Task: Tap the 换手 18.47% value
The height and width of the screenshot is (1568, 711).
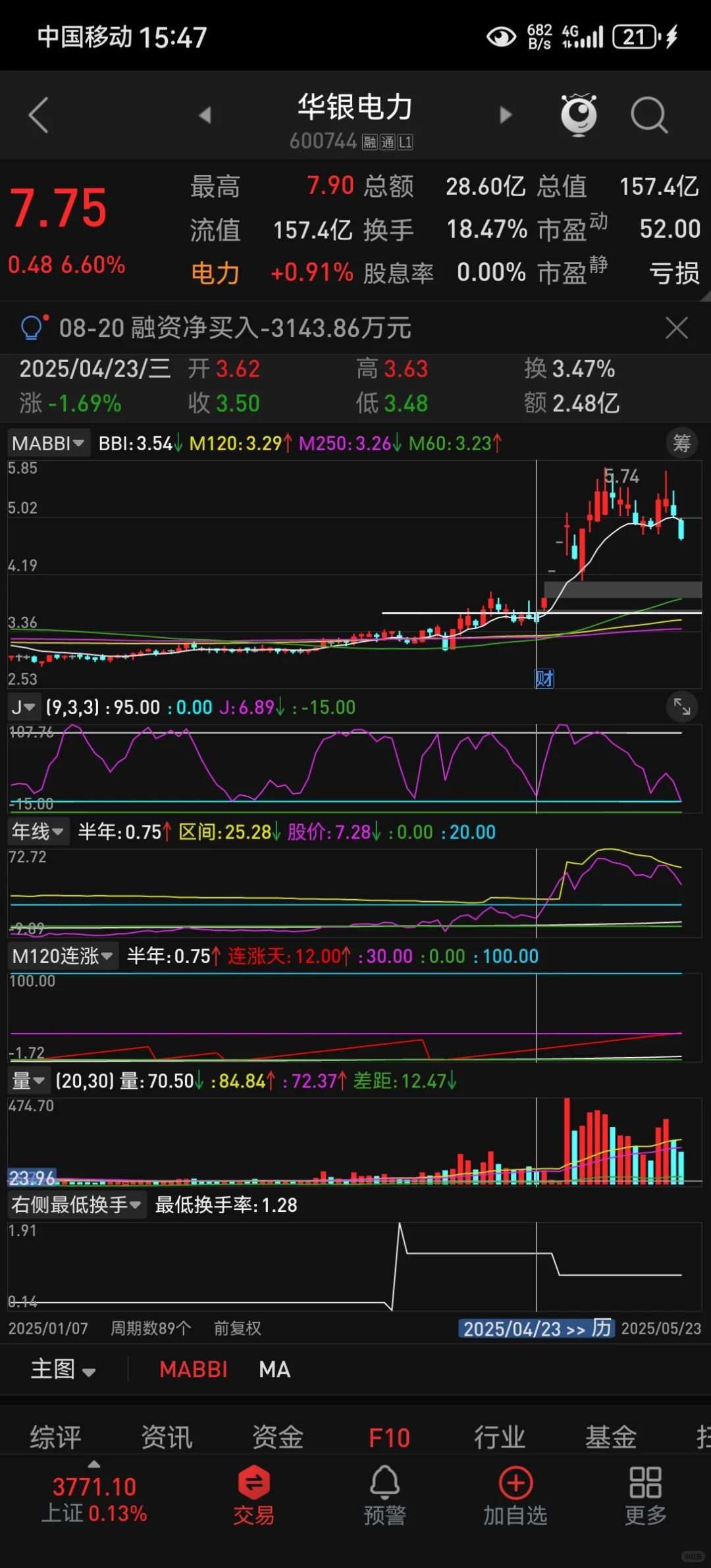Action: point(487,229)
